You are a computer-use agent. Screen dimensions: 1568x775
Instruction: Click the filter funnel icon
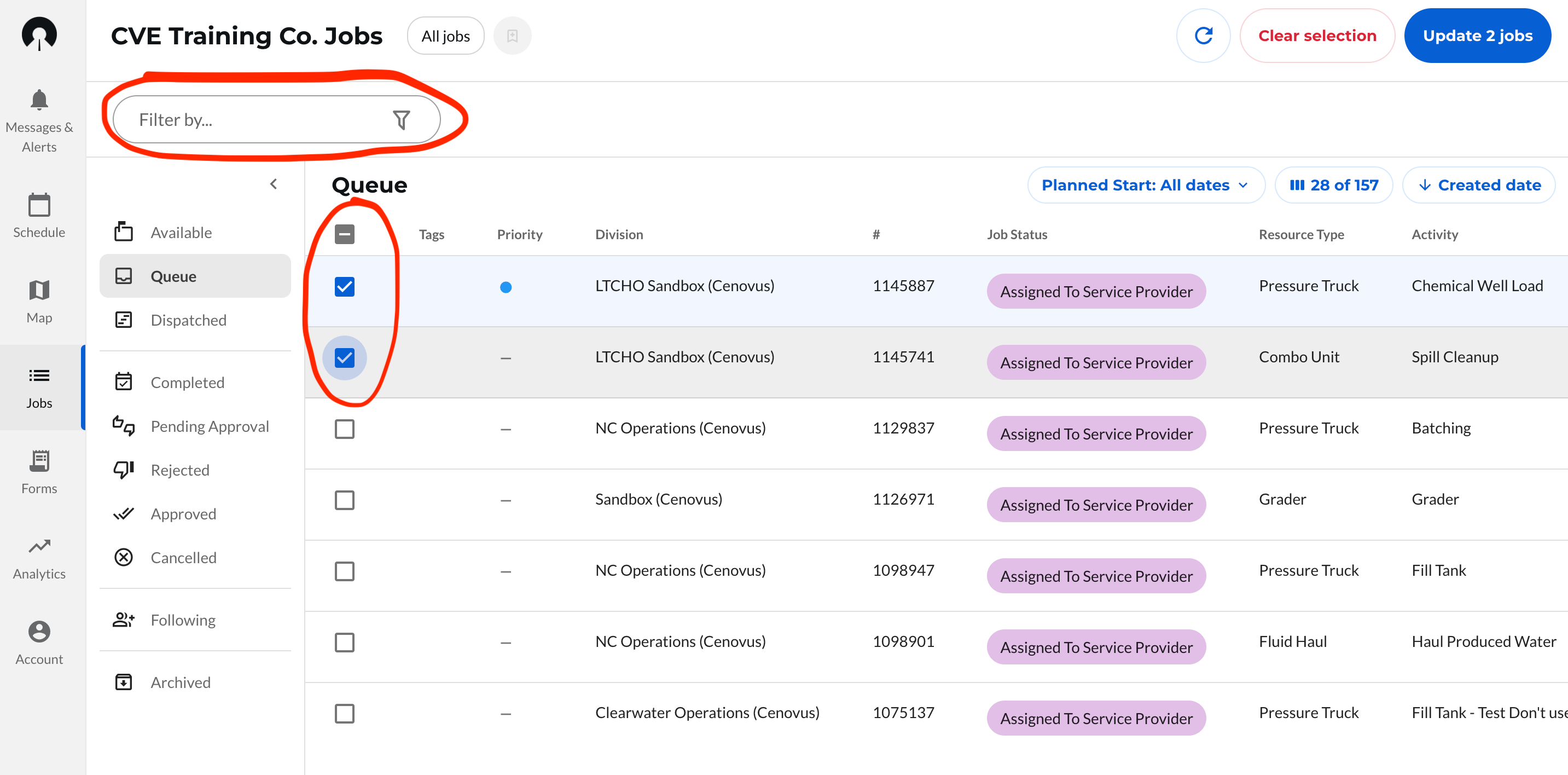coord(401,120)
